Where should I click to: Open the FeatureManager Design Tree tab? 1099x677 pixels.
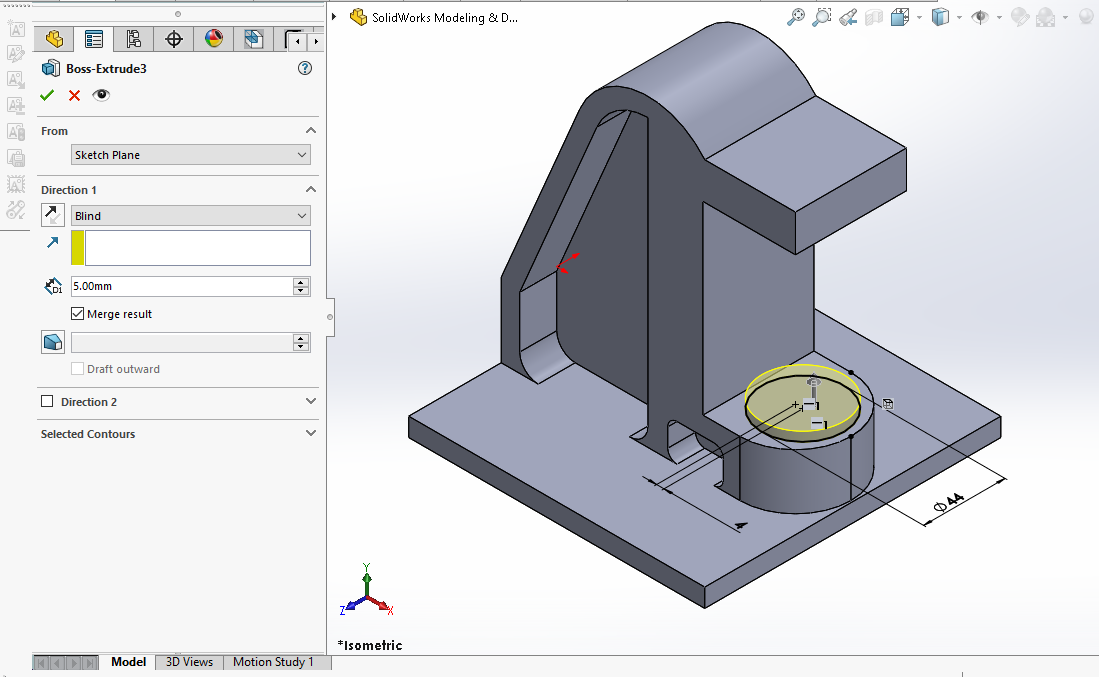(54, 40)
